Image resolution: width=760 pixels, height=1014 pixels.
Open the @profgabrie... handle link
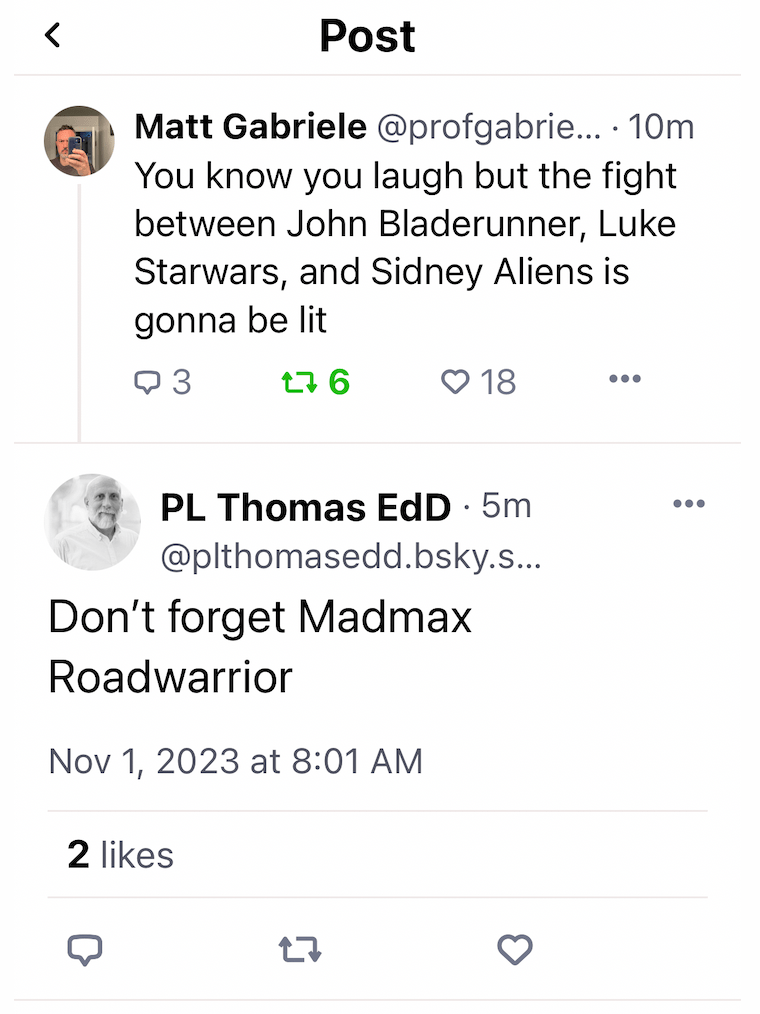[x=489, y=127]
